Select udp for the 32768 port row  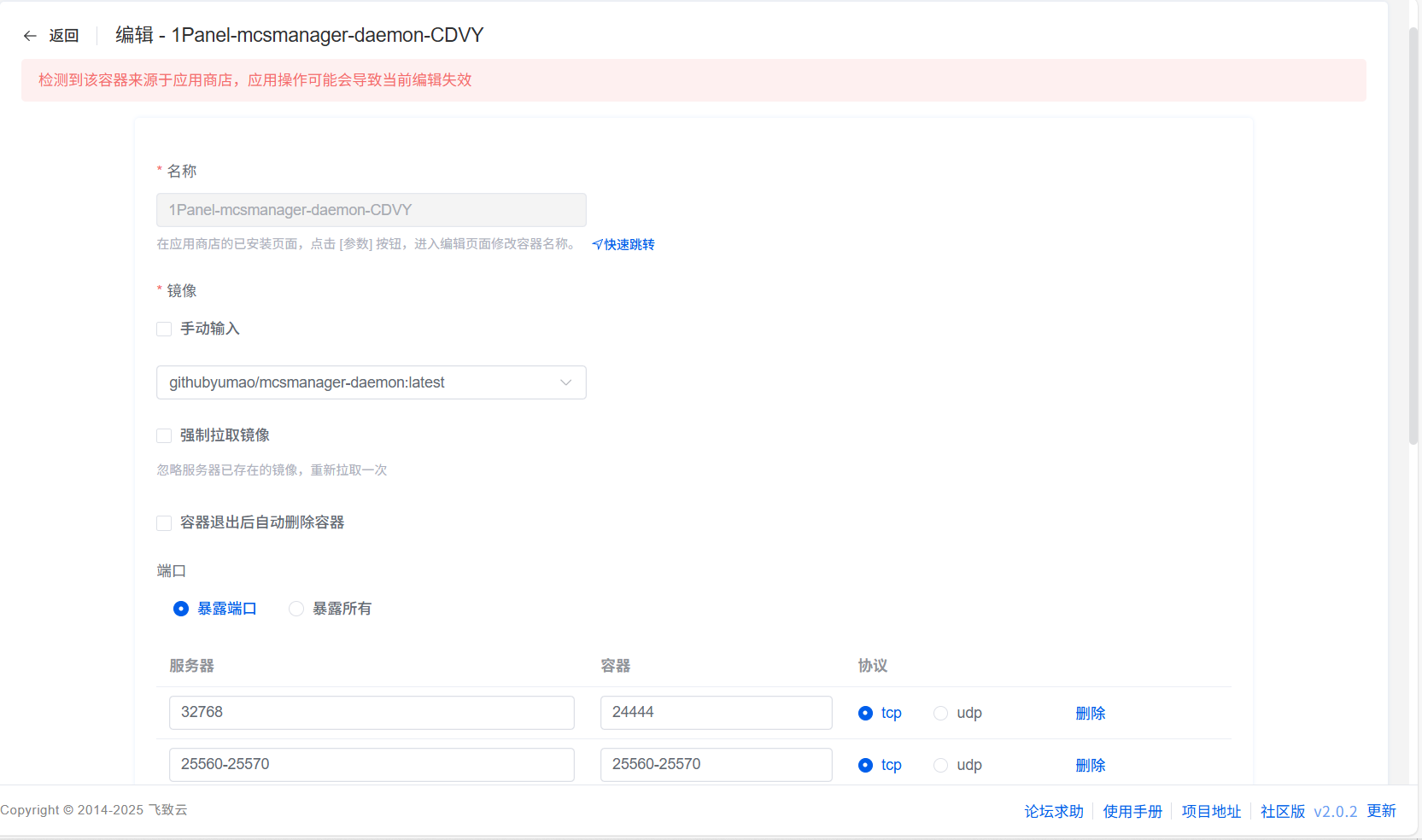coord(941,714)
